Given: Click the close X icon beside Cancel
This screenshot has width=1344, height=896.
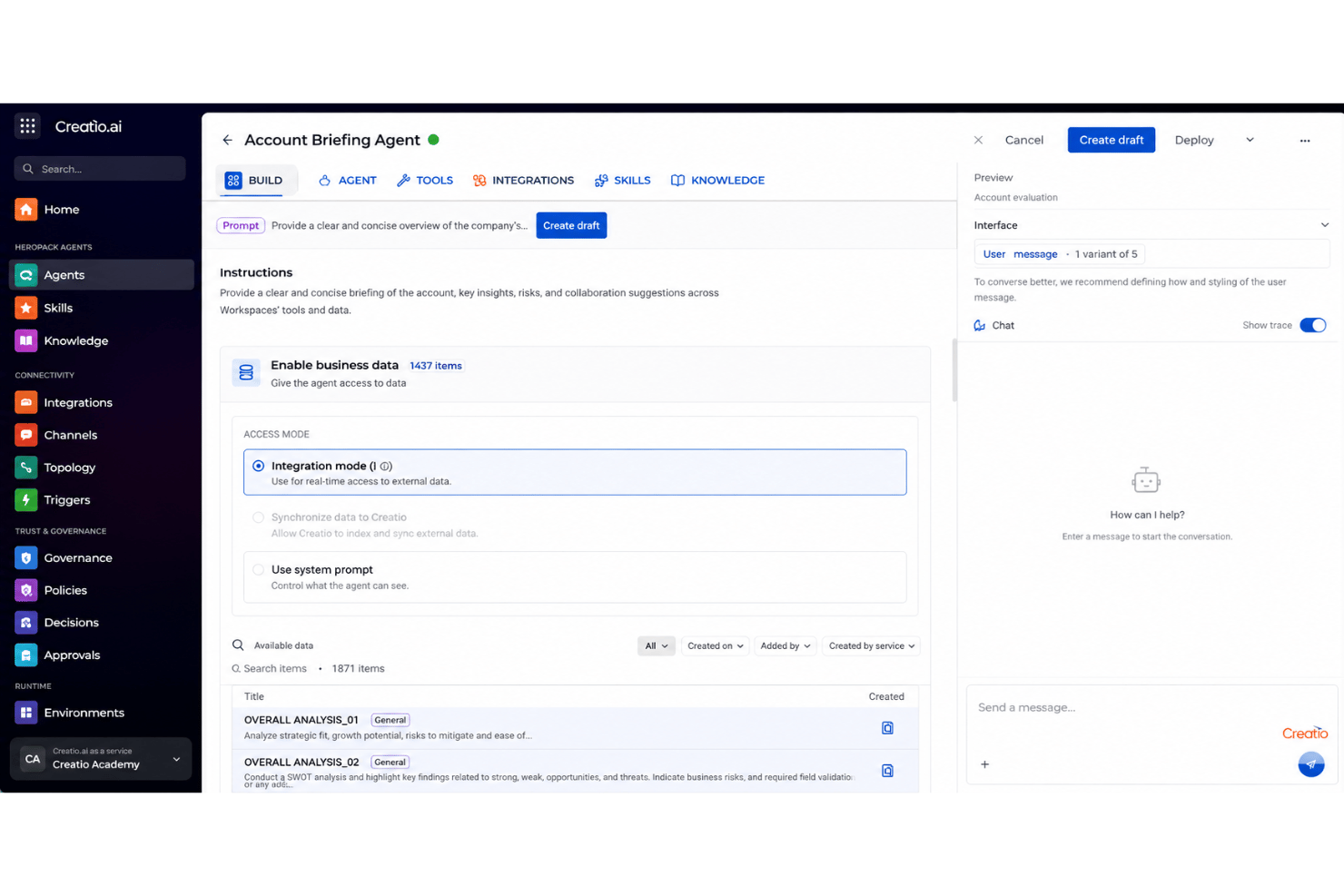Looking at the screenshot, I should tap(978, 140).
